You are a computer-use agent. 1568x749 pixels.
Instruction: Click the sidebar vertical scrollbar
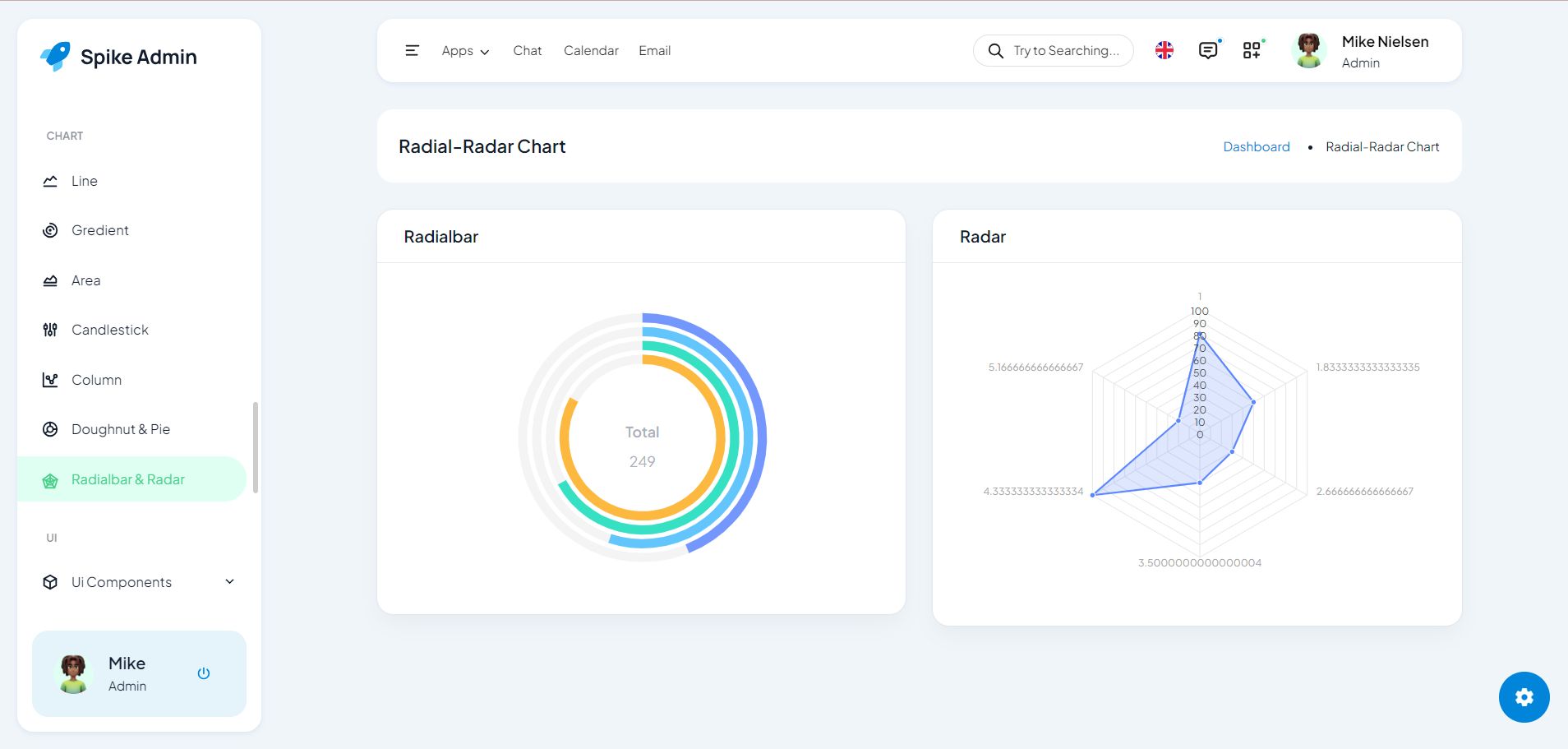(256, 447)
